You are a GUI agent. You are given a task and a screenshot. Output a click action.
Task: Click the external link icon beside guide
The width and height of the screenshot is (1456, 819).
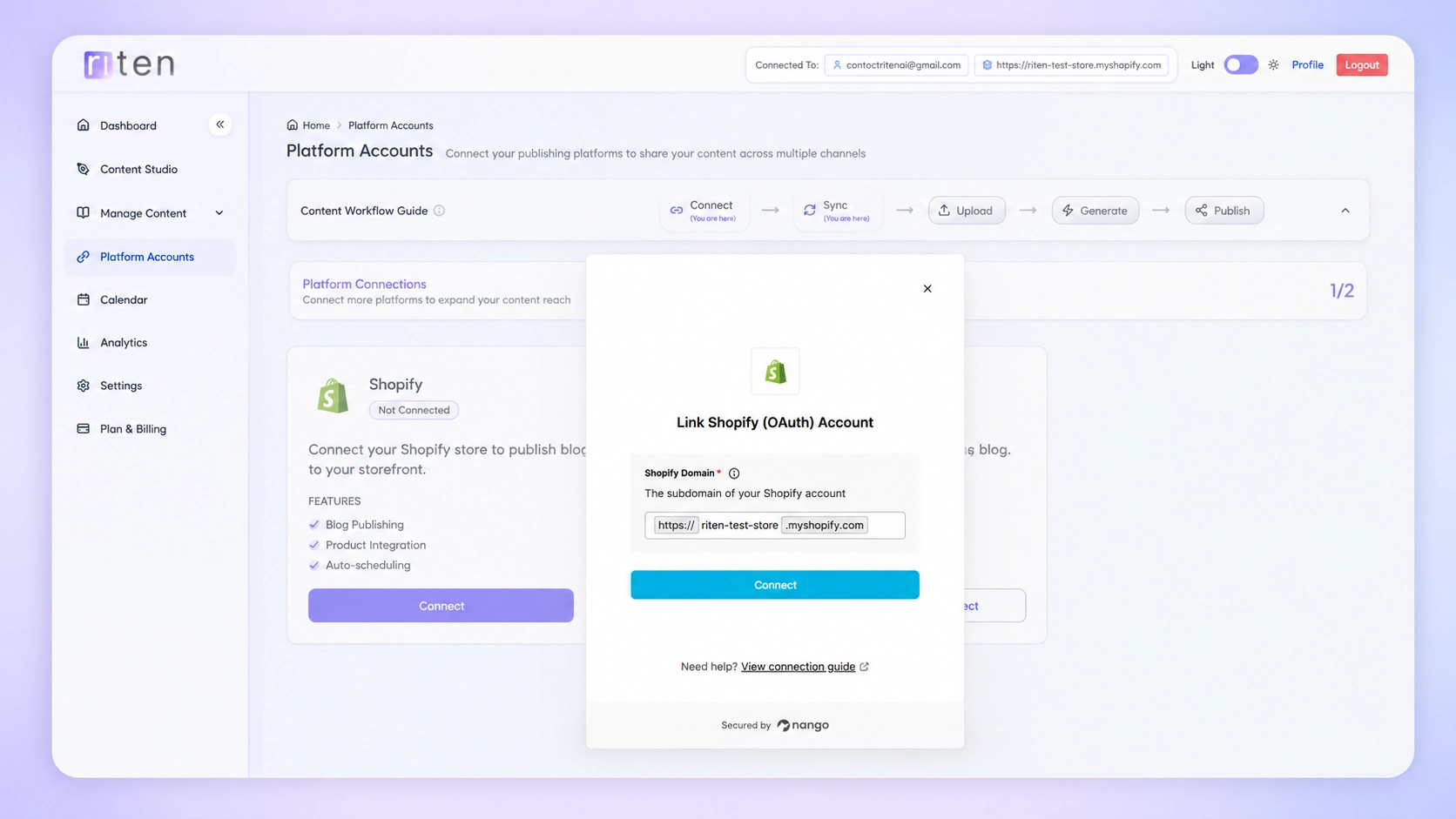pos(865,667)
